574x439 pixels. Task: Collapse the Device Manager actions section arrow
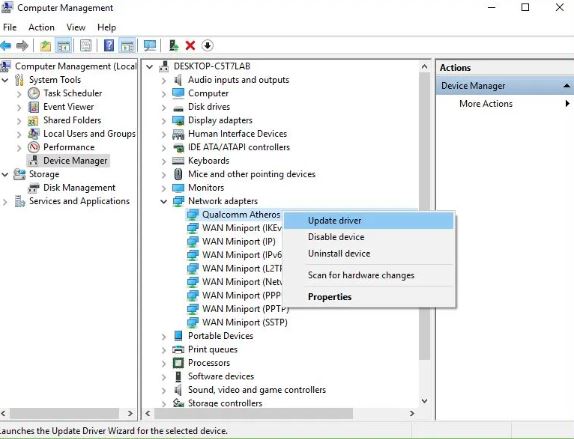pos(567,86)
